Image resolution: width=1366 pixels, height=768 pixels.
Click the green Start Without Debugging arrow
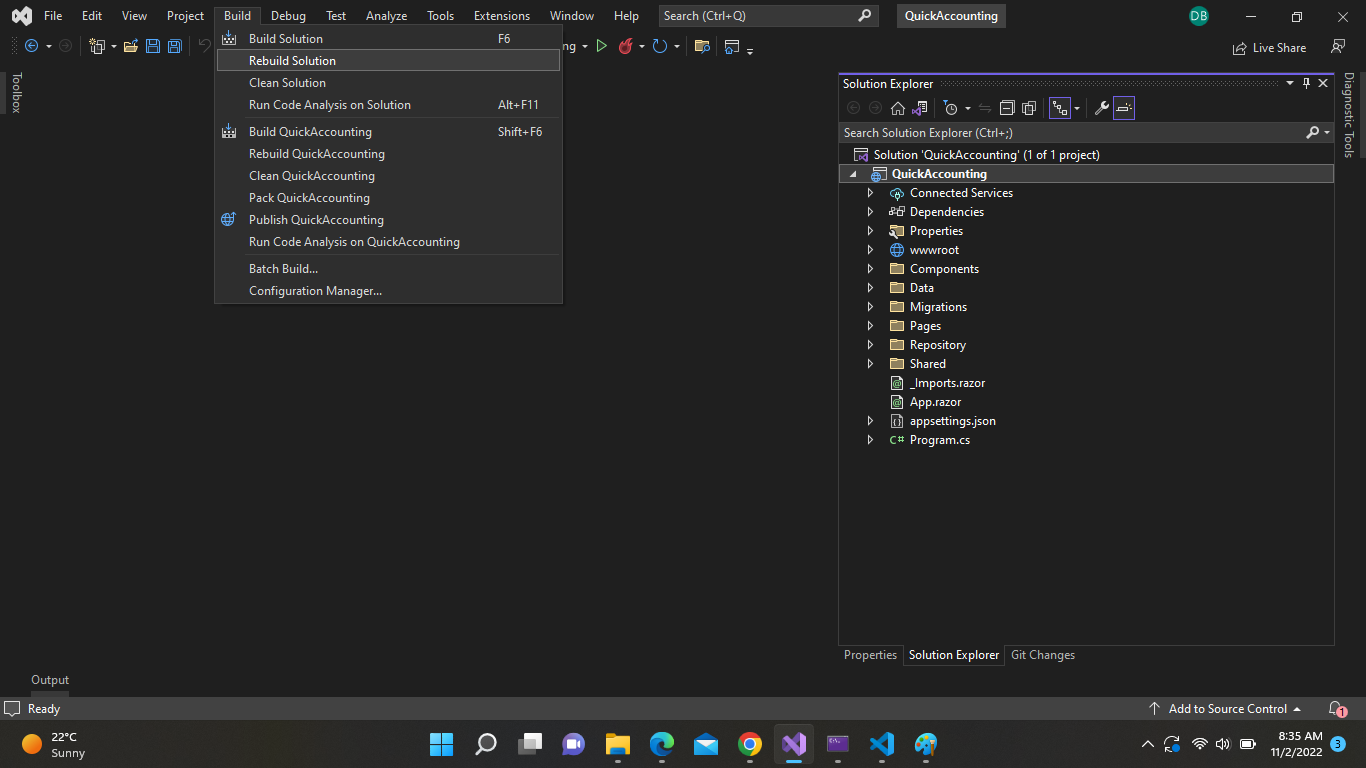pos(601,46)
